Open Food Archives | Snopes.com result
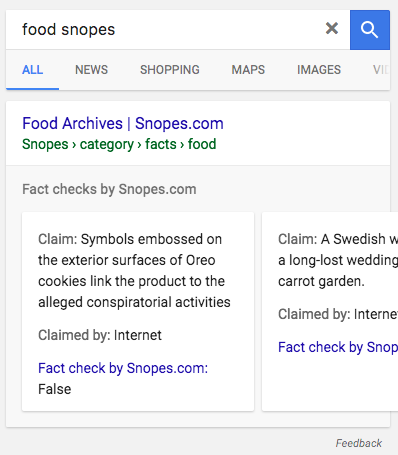Image resolution: width=398 pixels, height=455 pixels. tap(123, 123)
